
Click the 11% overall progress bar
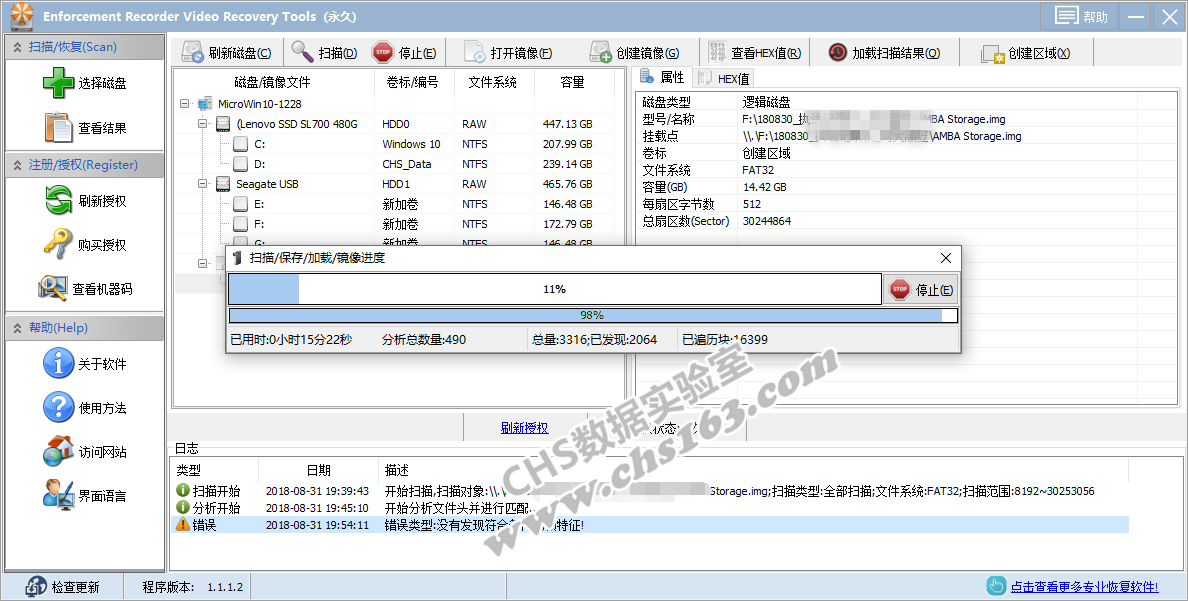pos(555,289)
